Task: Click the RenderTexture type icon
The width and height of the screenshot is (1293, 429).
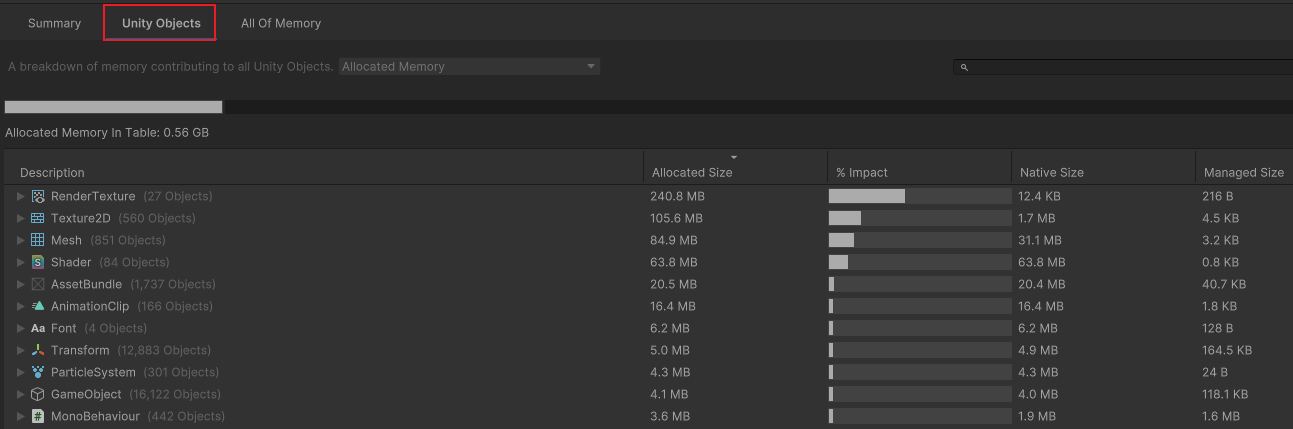Action: [x=38, y=196]
